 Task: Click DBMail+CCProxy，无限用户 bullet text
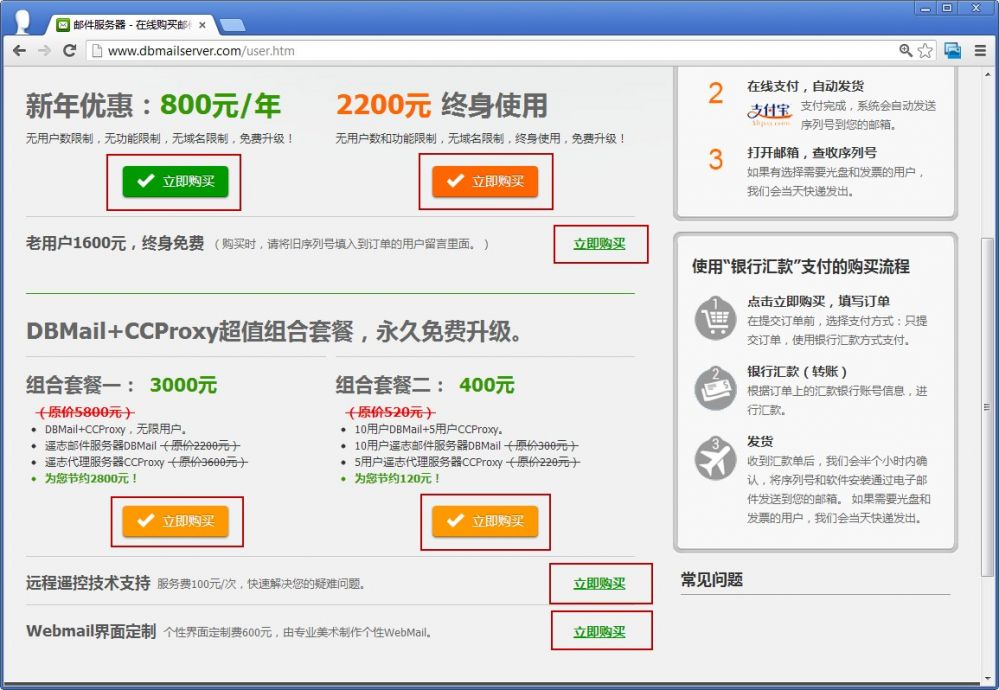[116, 429]
